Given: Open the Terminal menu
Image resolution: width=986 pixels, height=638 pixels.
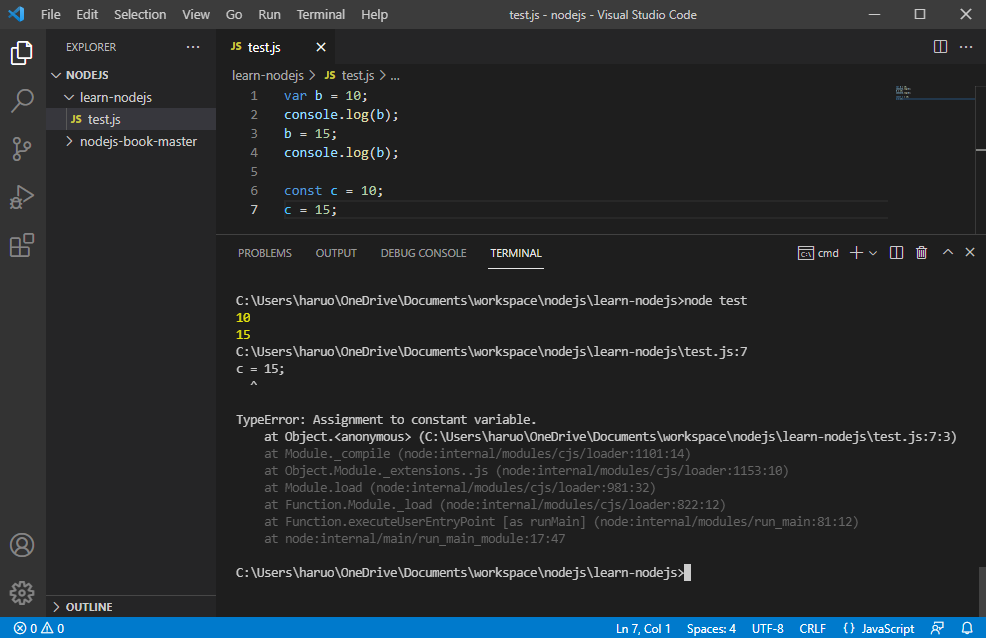Looking at the screenshot, I should point(321,14).
